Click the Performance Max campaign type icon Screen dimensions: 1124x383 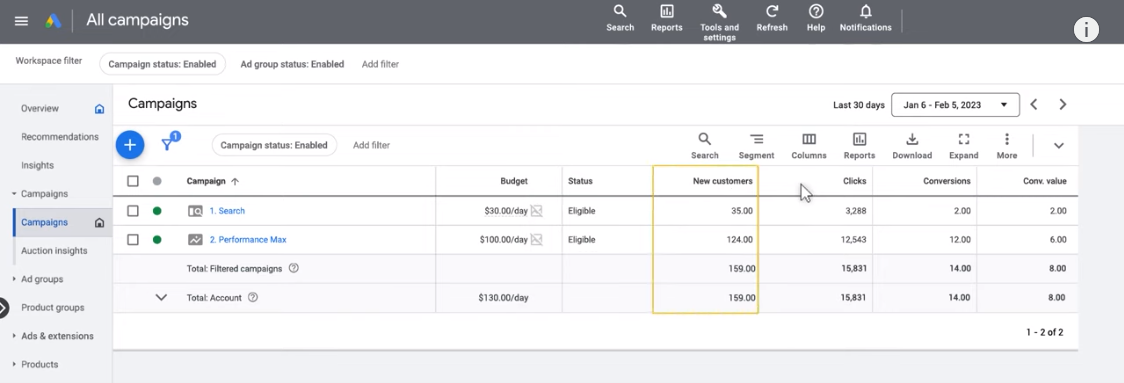click(x=195, y=240)
